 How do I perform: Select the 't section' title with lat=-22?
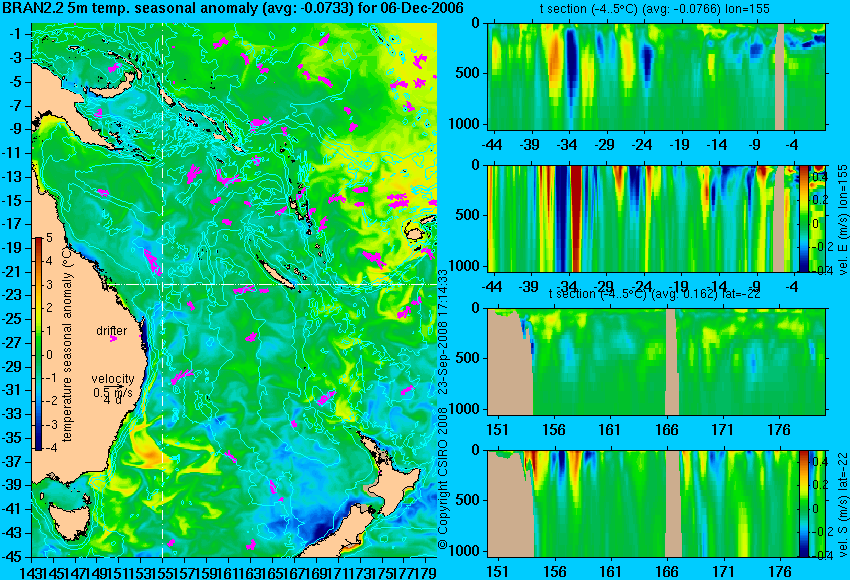click(655, 294)
